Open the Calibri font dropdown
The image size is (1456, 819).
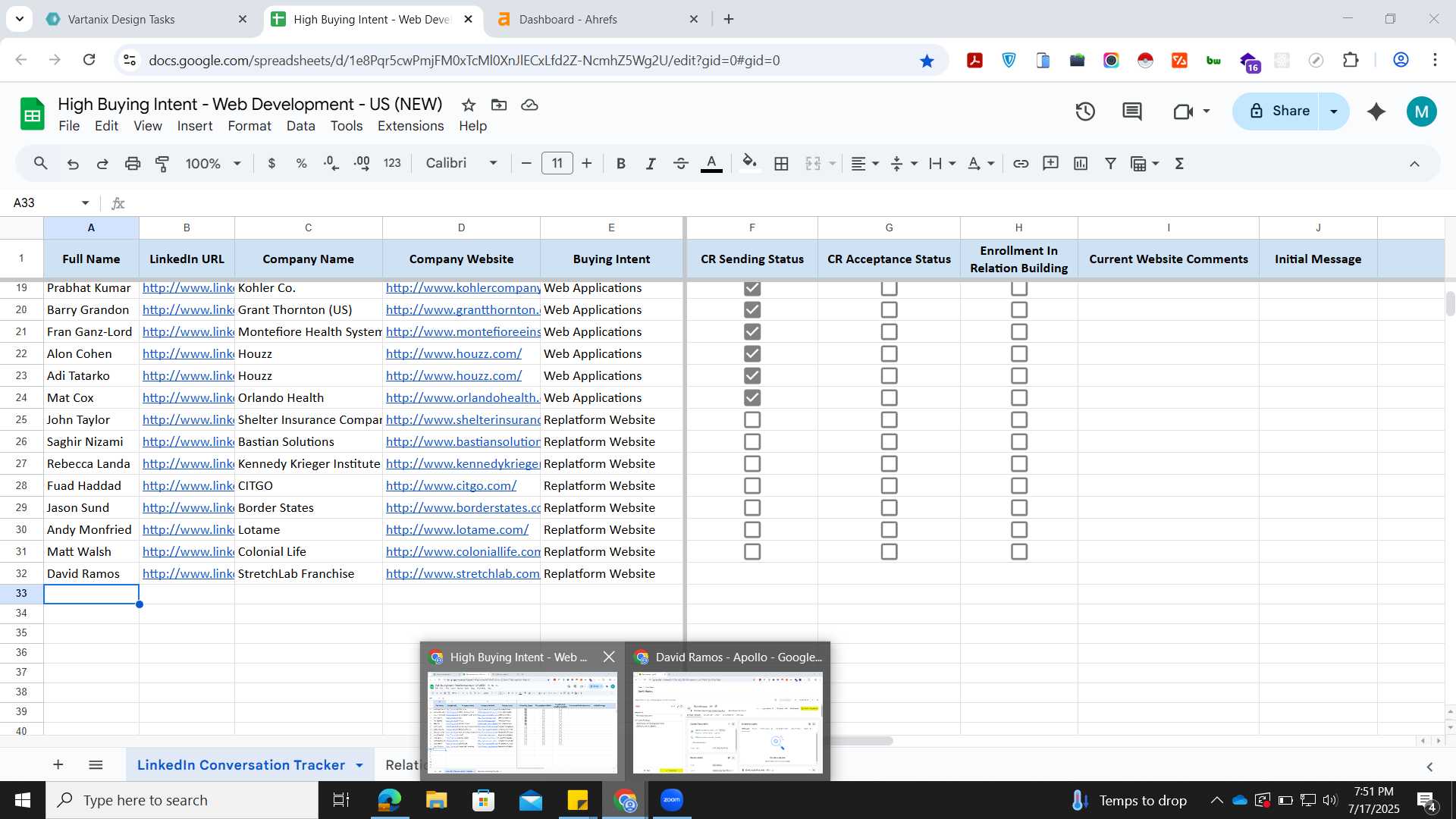pyautogui.click(x=461, y=163)
